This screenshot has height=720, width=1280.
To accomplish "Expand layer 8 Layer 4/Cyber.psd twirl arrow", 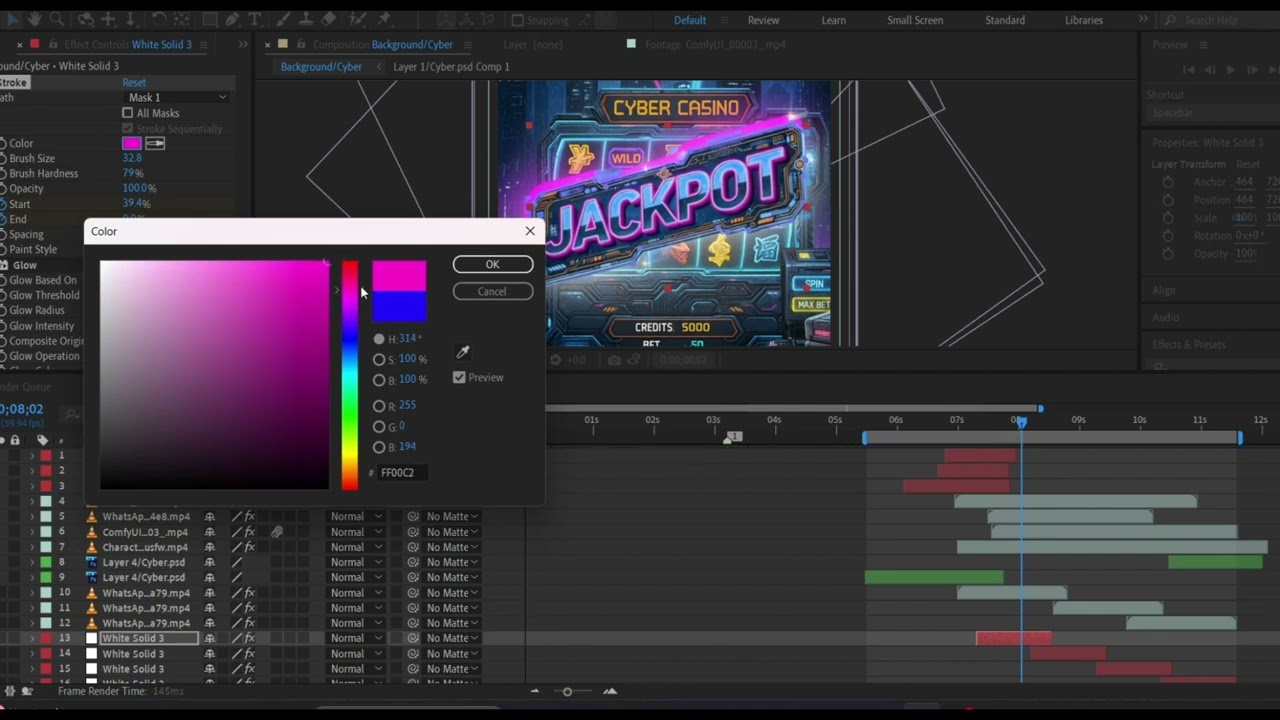I will pos(31,563).
